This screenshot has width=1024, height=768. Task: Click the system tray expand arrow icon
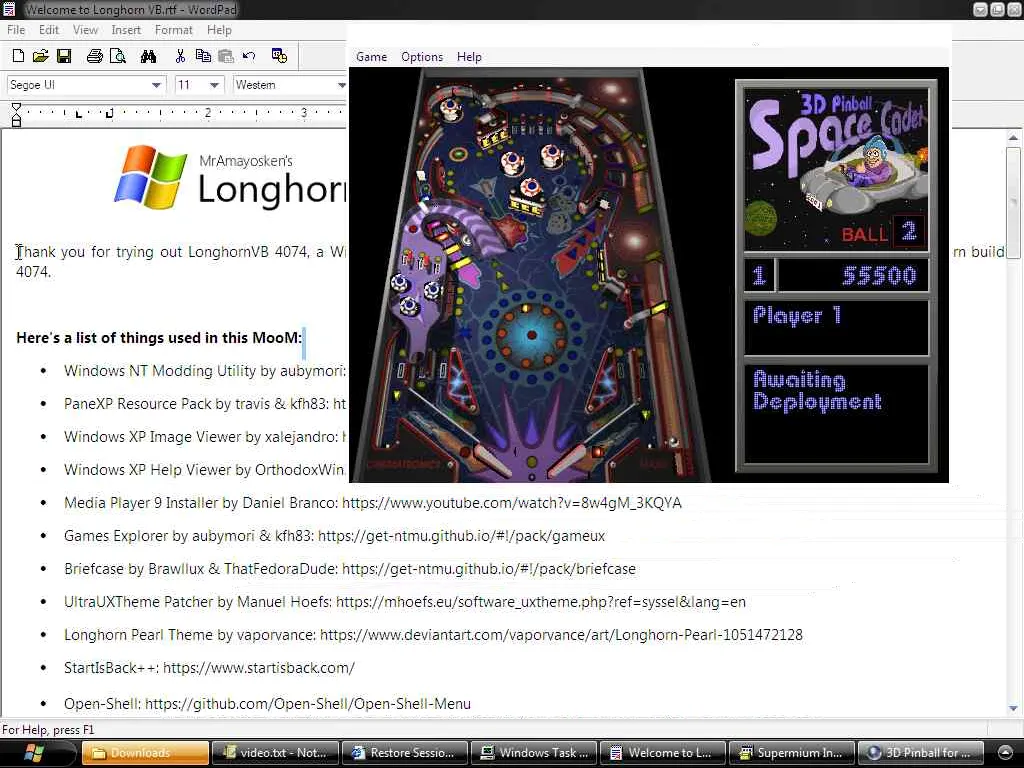pos(1005,752)
